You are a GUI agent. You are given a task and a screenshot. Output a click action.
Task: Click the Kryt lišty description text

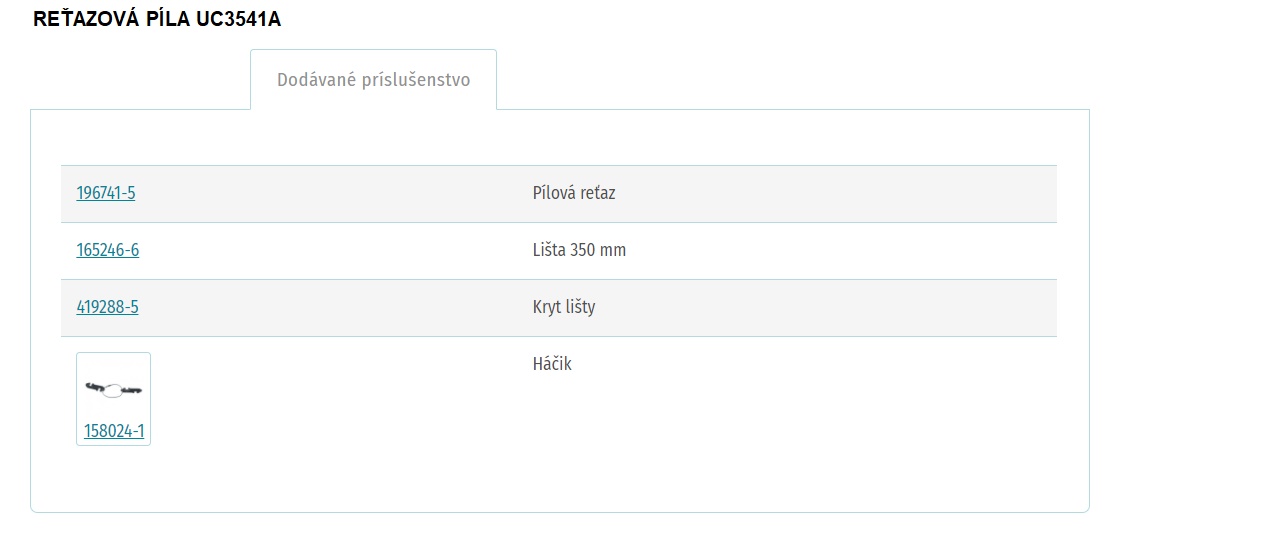coord(564,307)
